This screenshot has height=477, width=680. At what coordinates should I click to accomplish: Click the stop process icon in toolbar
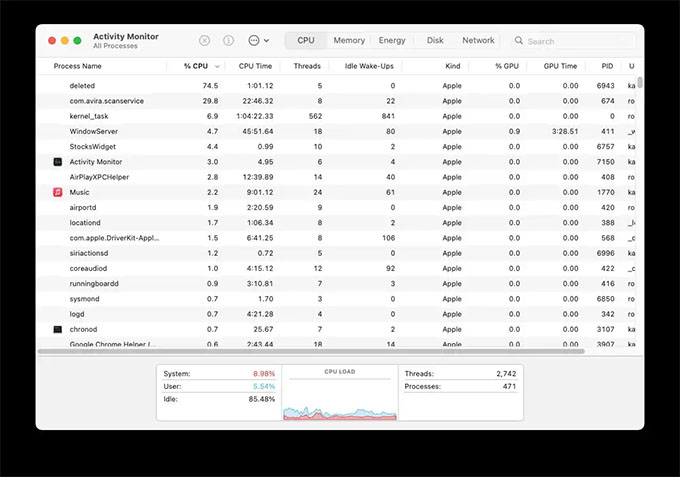point(204,41)
